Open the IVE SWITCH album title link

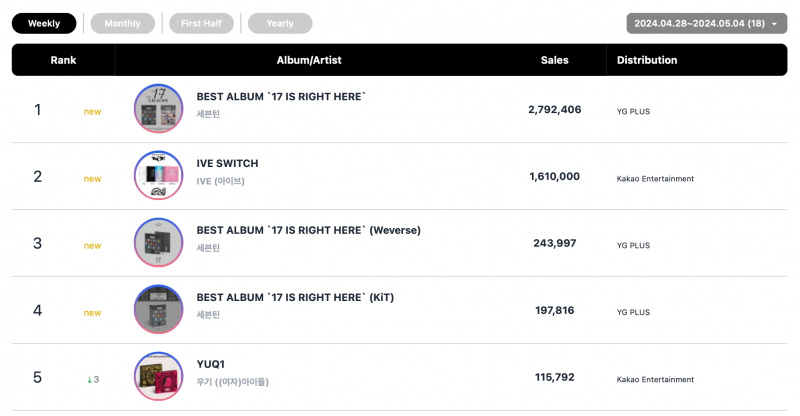pyautogui.click(x=228, y=163)
